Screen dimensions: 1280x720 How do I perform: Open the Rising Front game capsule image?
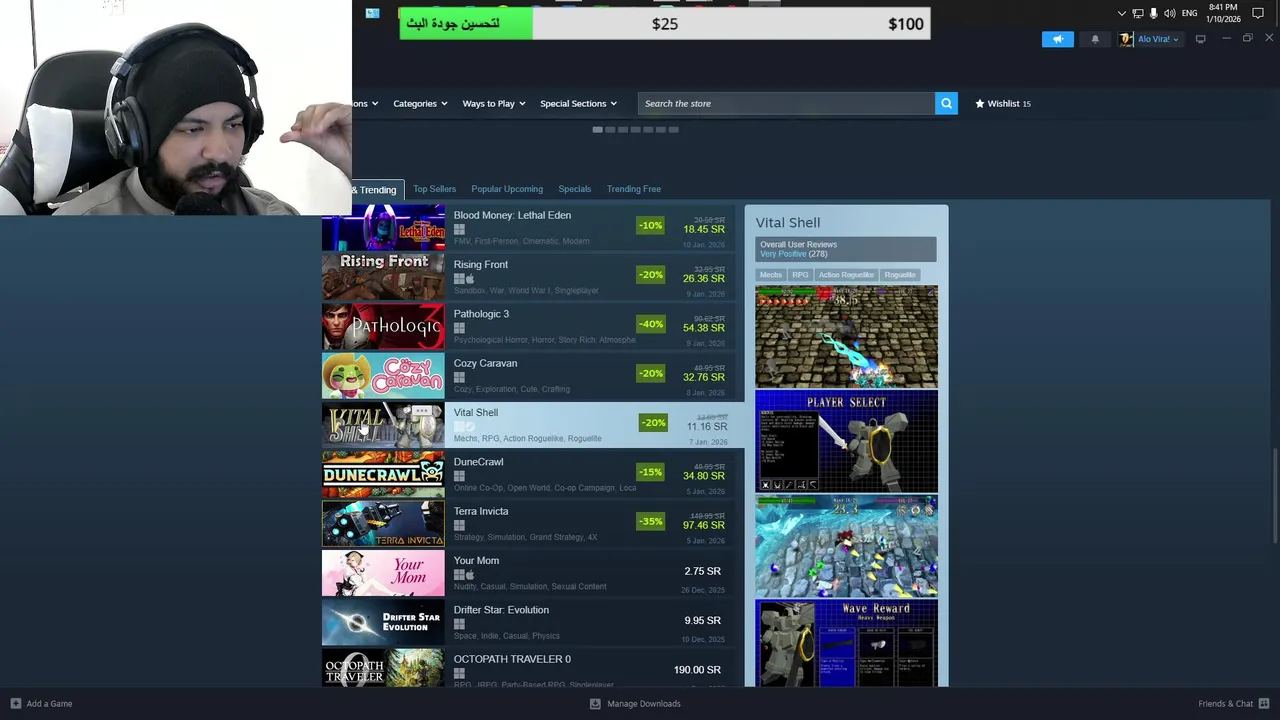pyautogui.click(x=383, y=277)
